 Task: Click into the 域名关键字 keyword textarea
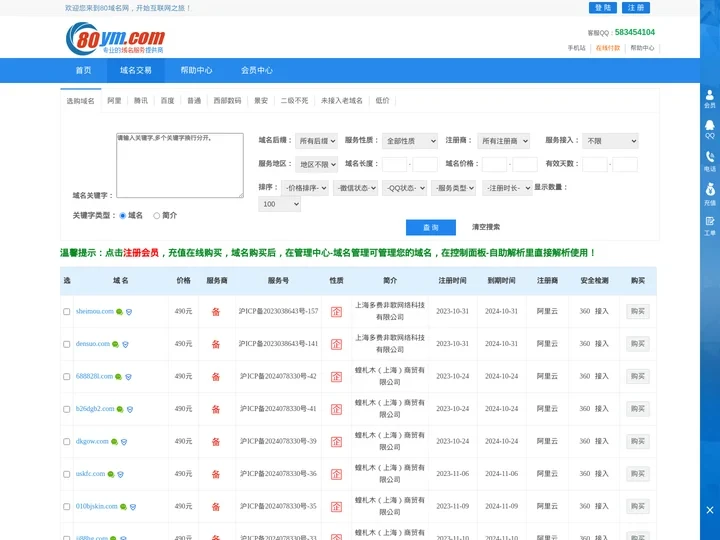(180, 165)
